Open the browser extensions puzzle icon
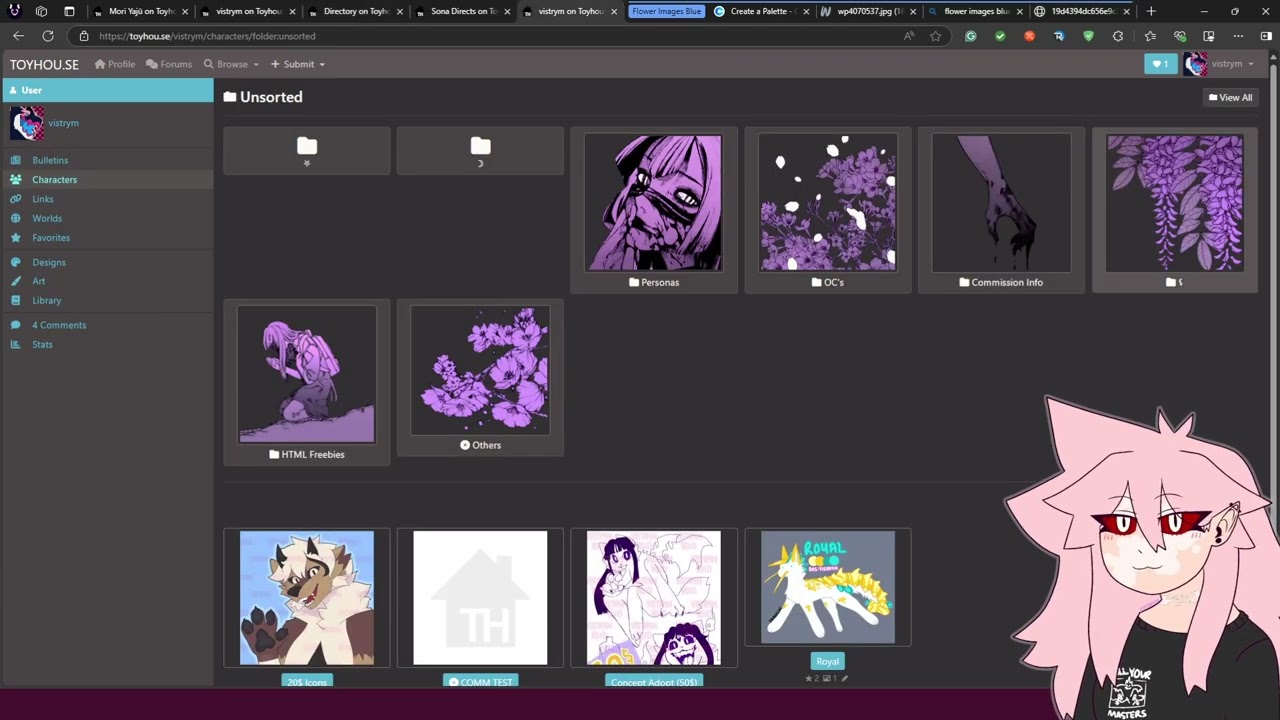 [x=1118, y=36]
